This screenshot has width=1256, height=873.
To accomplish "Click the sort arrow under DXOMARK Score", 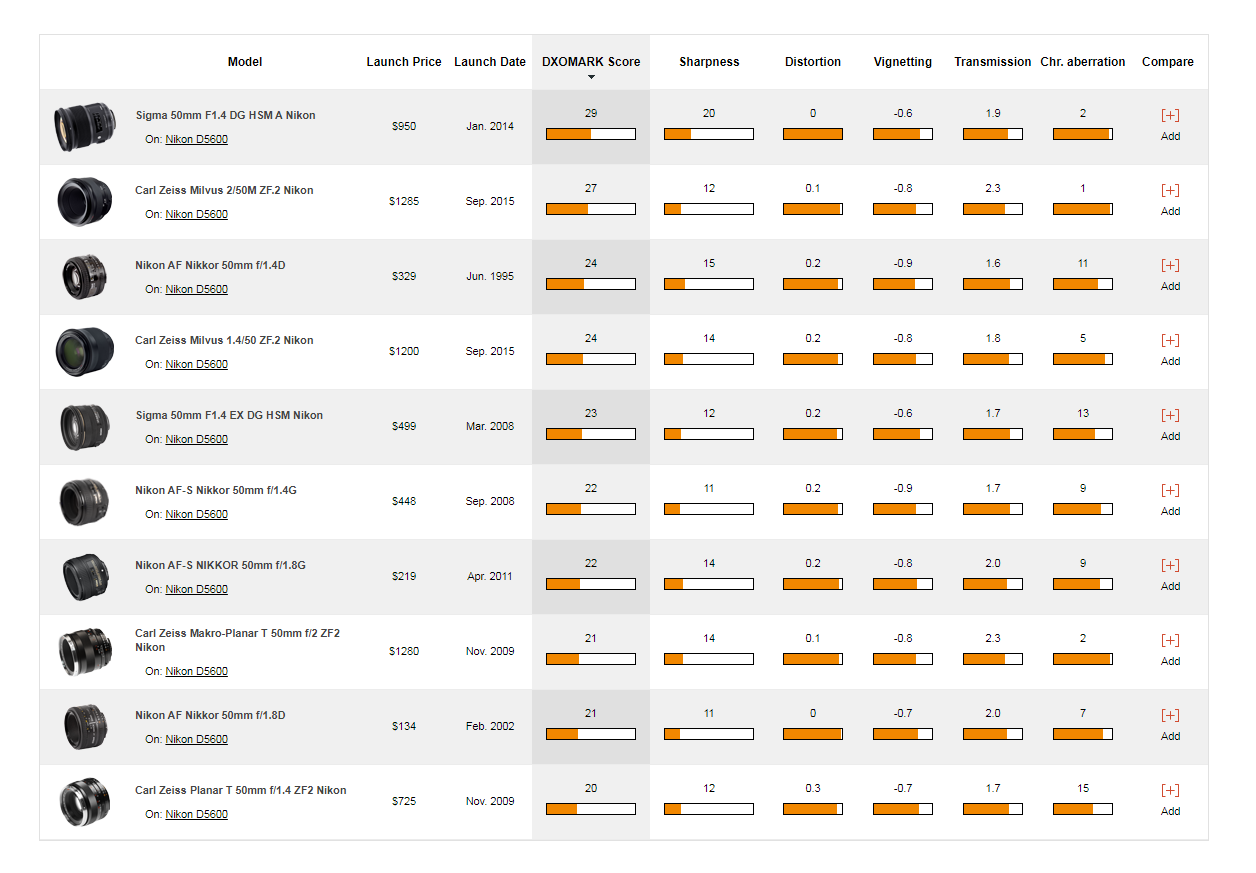I will tap(591, 77).
